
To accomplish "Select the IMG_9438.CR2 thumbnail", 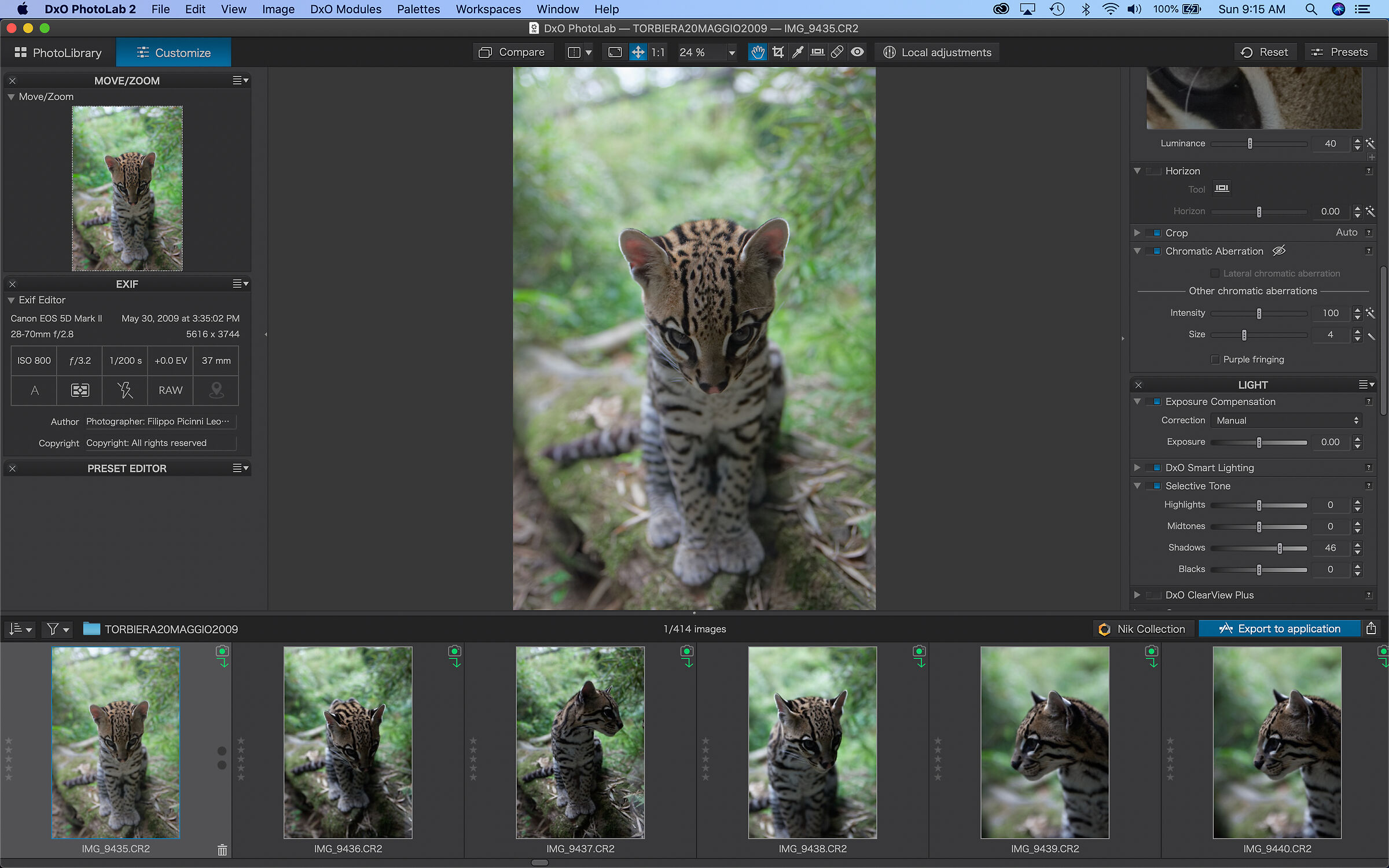I will click(812, 742).
